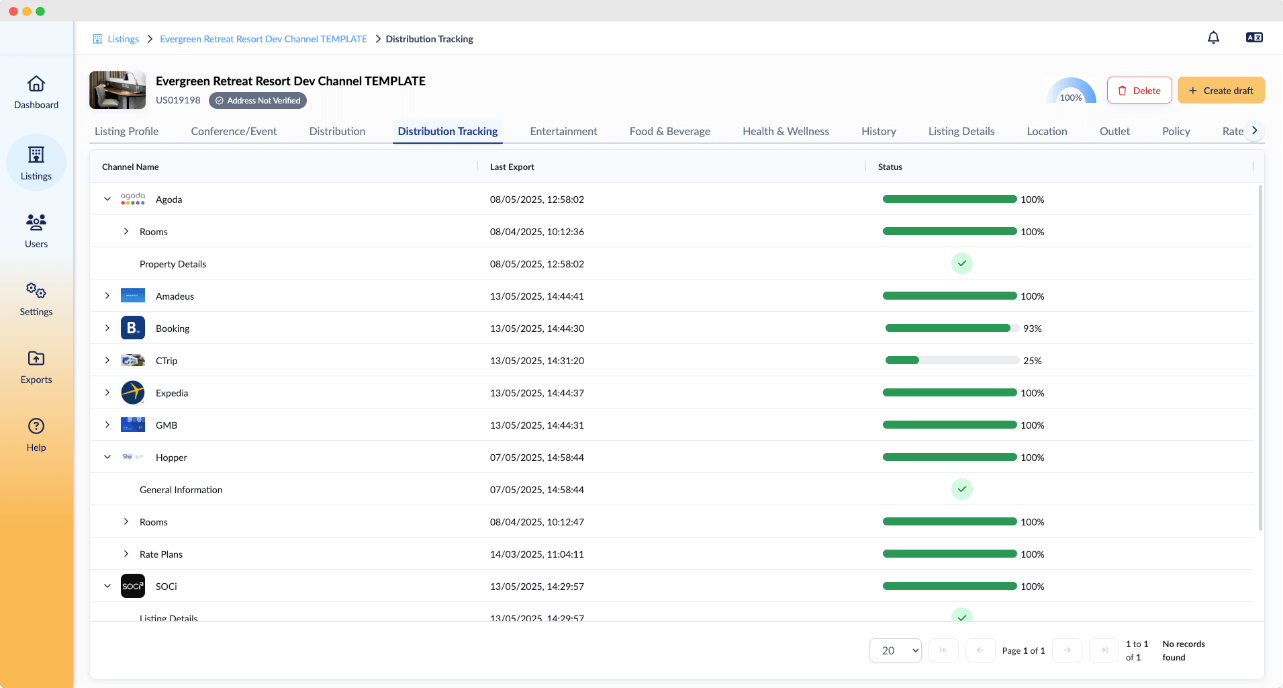1283x688 pixels.
Task: Expand the Booking channel row
Action: coord(108,328)
